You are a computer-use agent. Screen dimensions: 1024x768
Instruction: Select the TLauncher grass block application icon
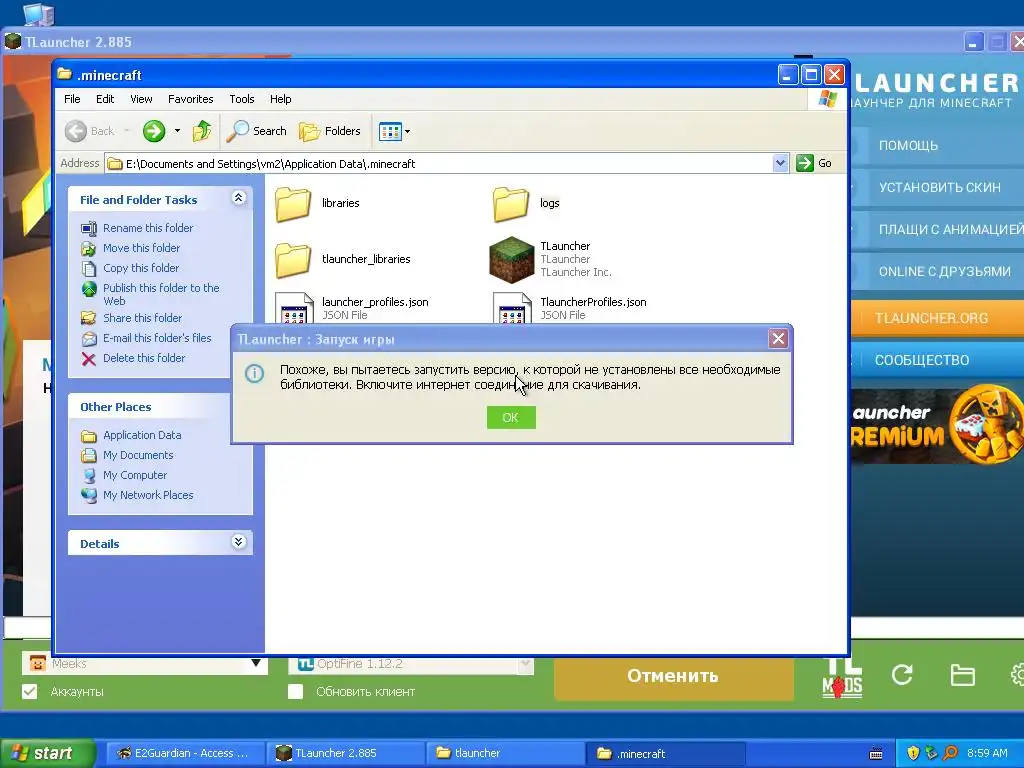[x=511, y=259]
